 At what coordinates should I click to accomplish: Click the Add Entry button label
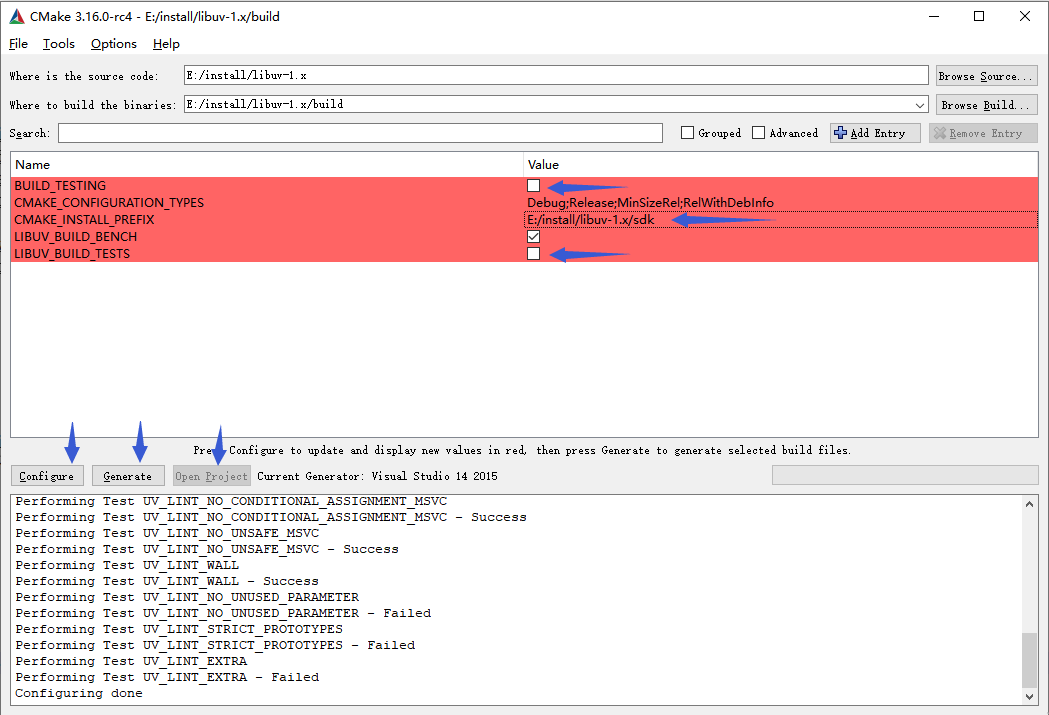point(878,133)
